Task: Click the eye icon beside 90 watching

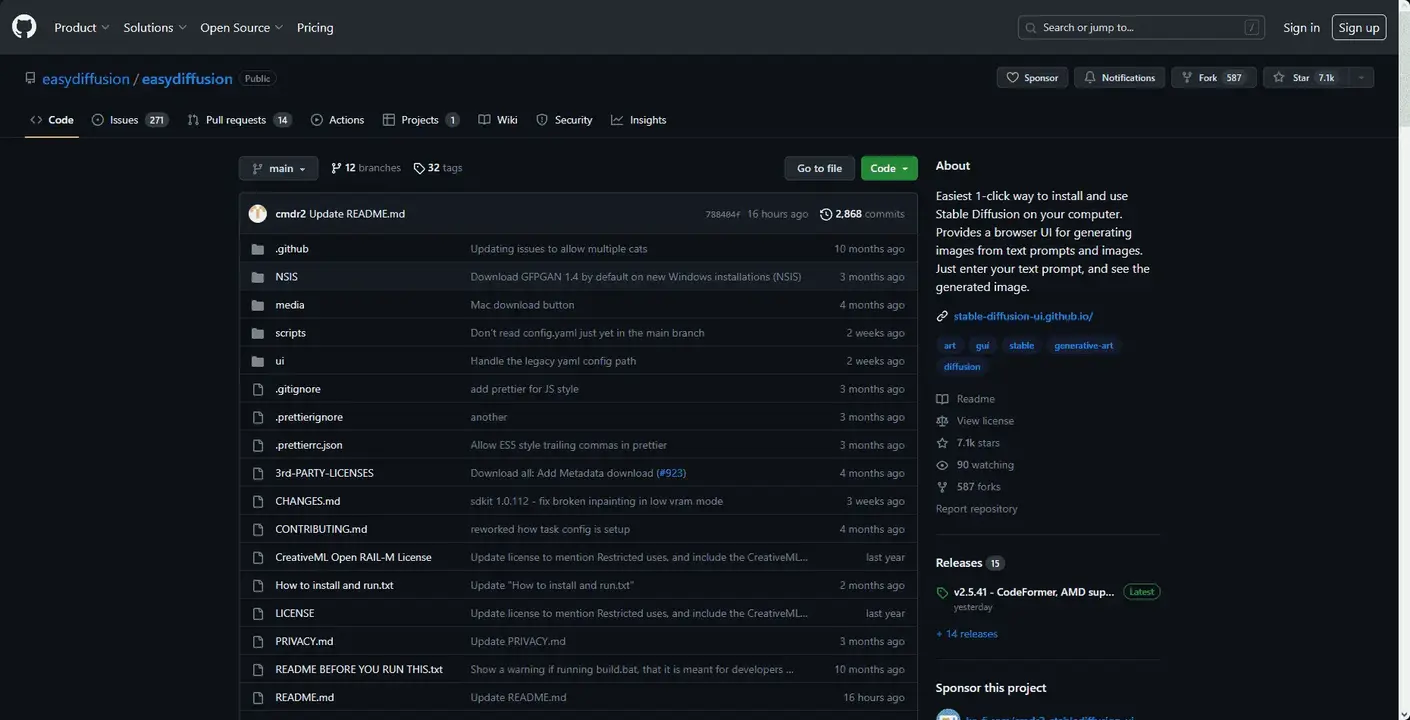Action: click(942, 465)
